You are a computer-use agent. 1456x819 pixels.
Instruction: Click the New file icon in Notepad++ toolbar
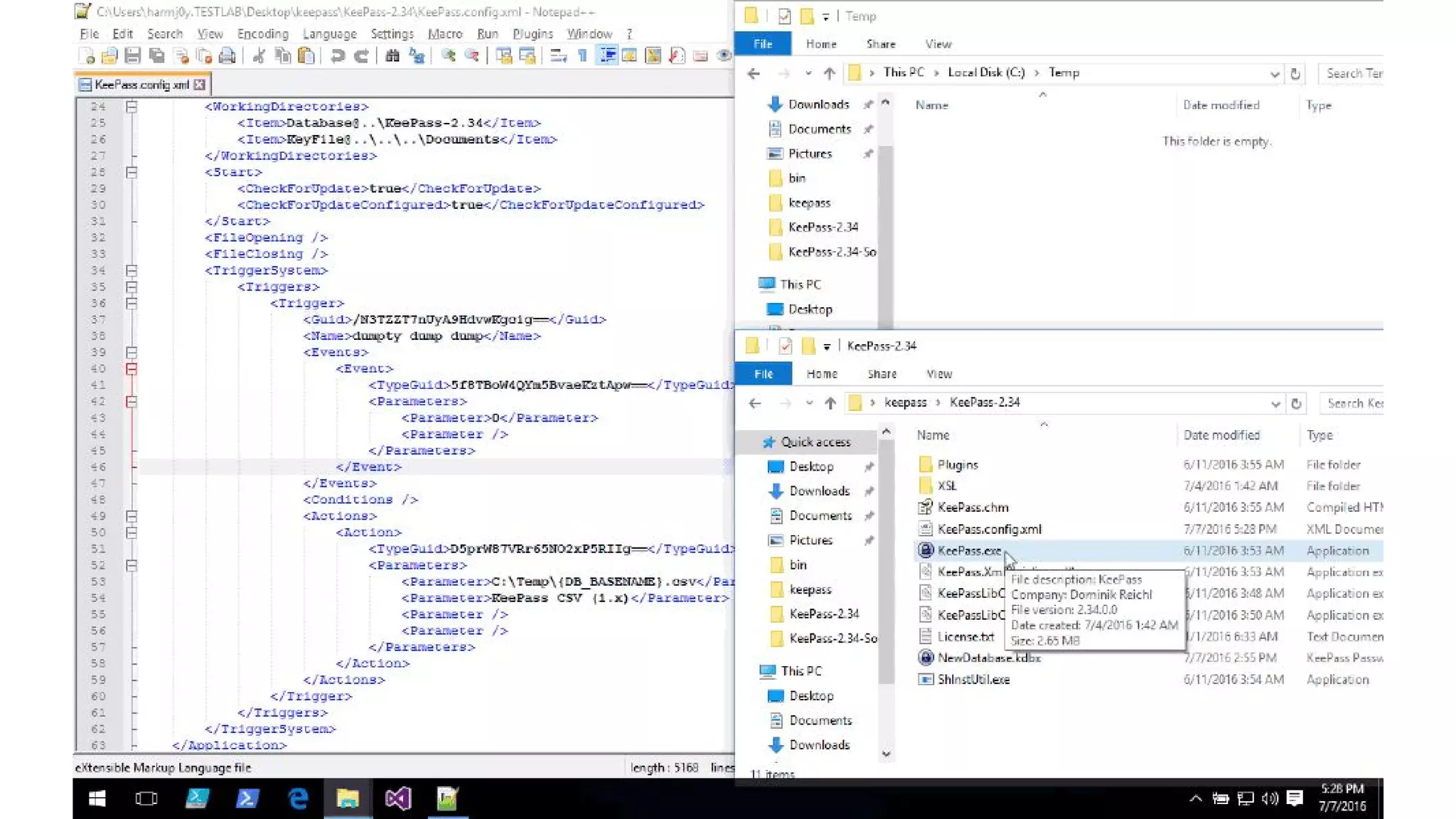tap(87, 56)
